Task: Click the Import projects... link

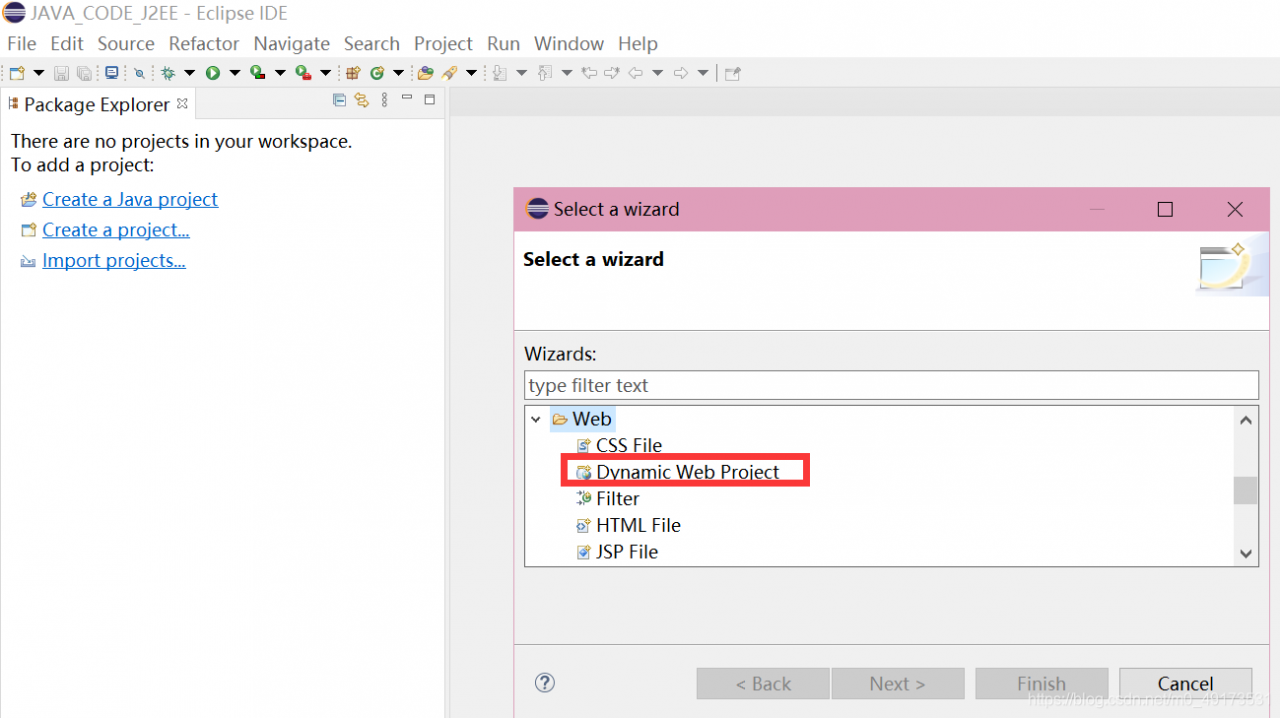Action: (114, 261)
